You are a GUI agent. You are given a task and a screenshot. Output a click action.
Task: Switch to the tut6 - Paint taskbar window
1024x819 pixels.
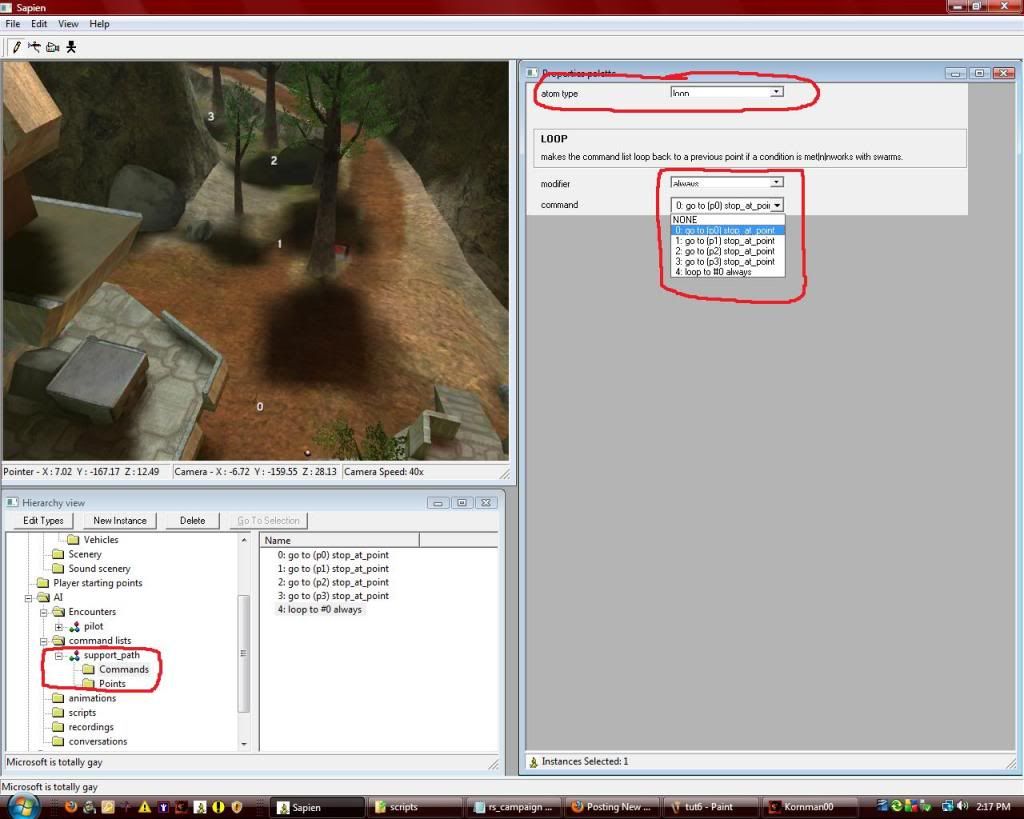tap(711, 807)
